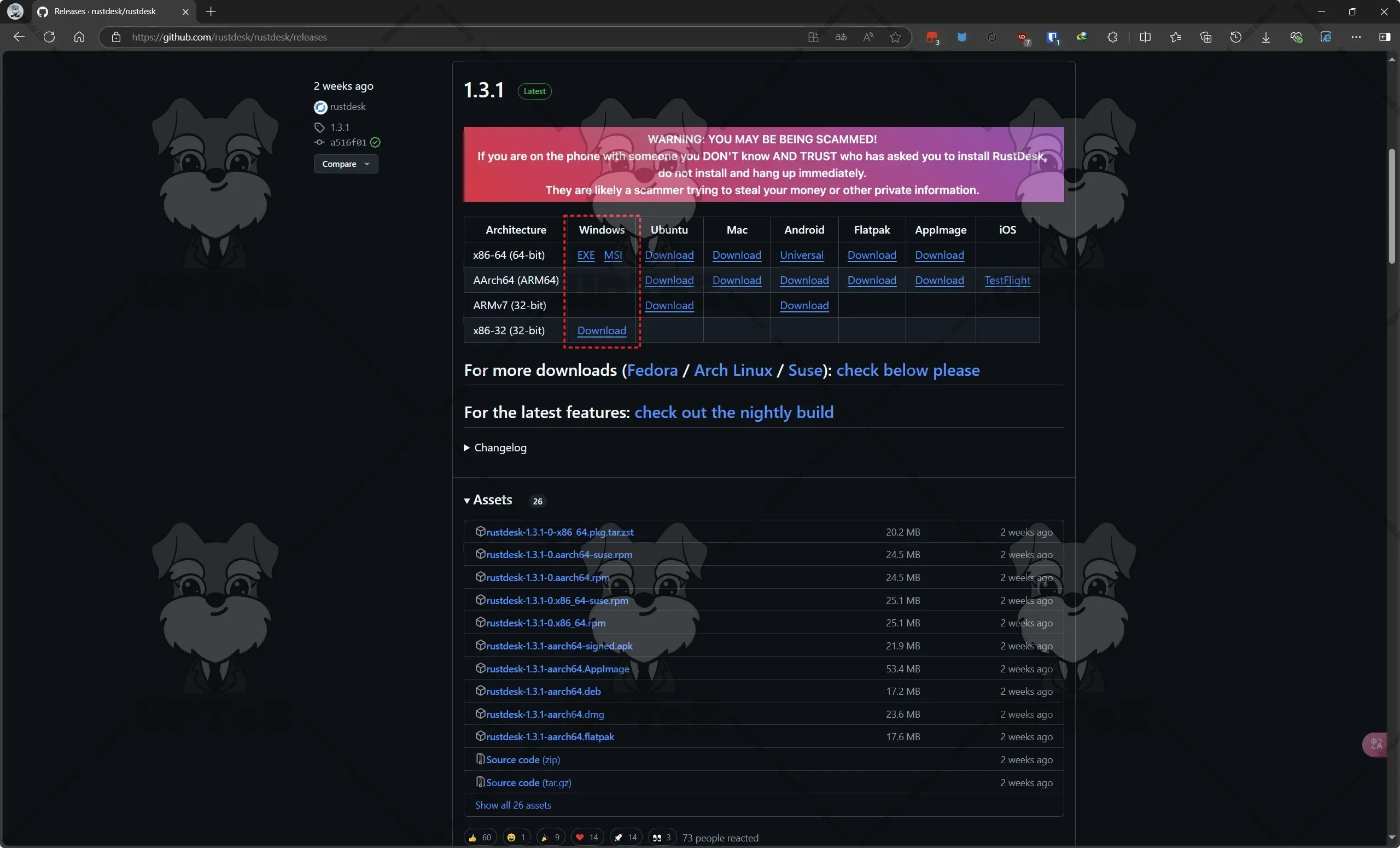Download Android Universal build
Screen dimensions: 1400x848
point(801,254)
